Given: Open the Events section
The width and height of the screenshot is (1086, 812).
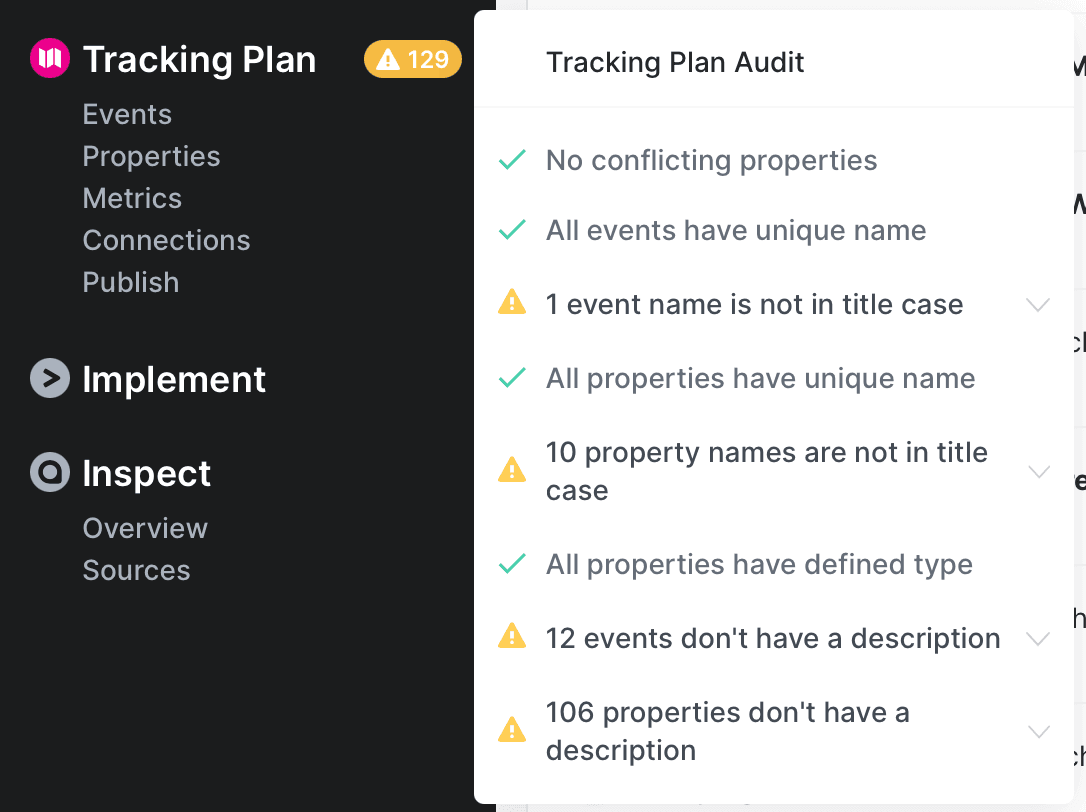Looking at the screenshot, I should 127,114.
